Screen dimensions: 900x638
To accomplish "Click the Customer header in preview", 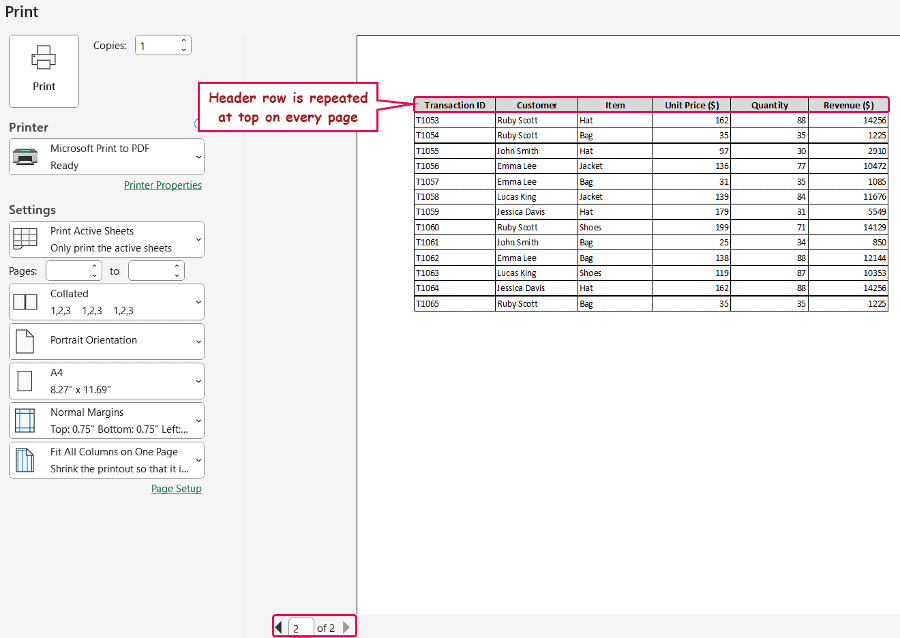I will click(536, 105).
